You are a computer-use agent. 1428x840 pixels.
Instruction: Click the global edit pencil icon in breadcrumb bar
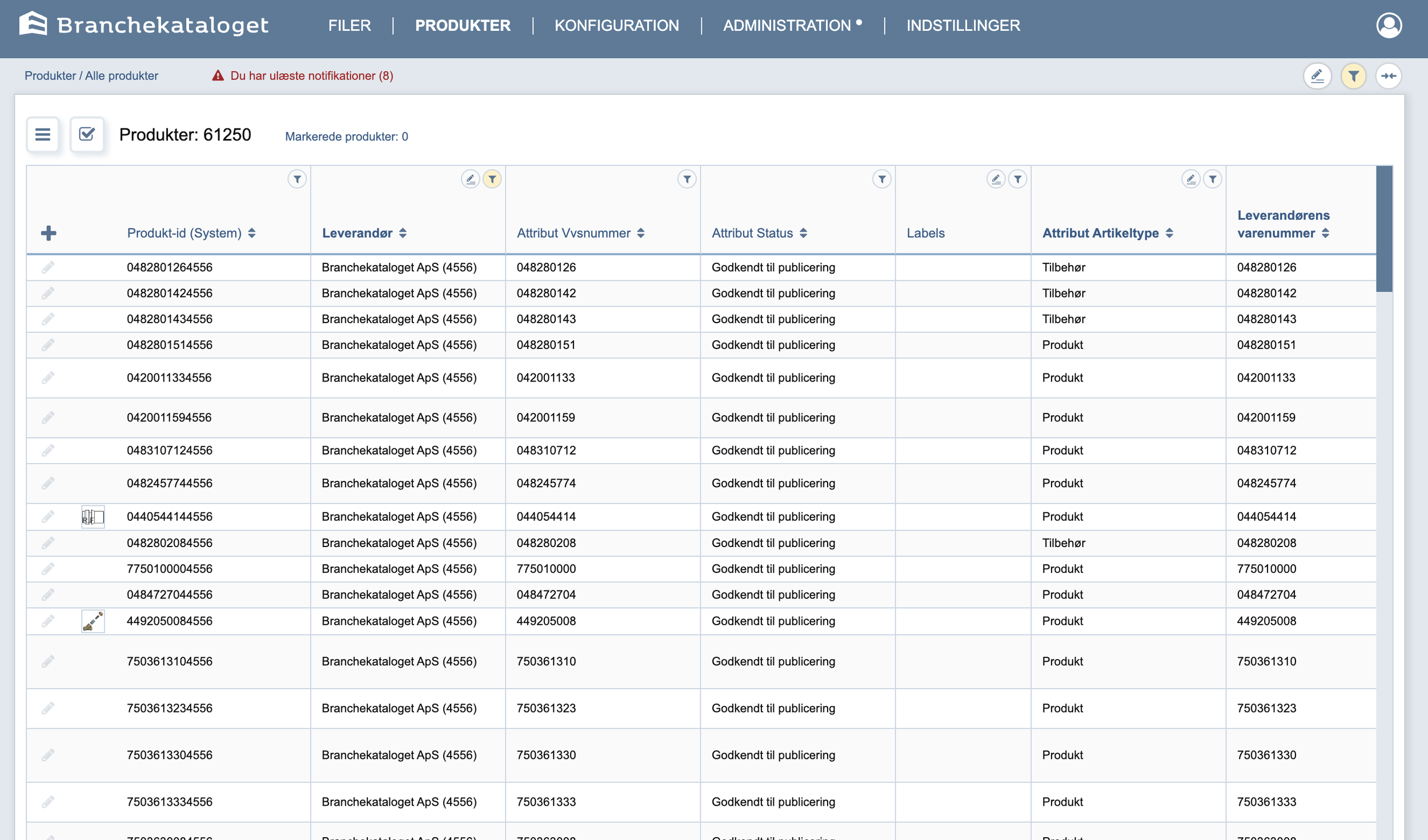tap(1317, 76)
